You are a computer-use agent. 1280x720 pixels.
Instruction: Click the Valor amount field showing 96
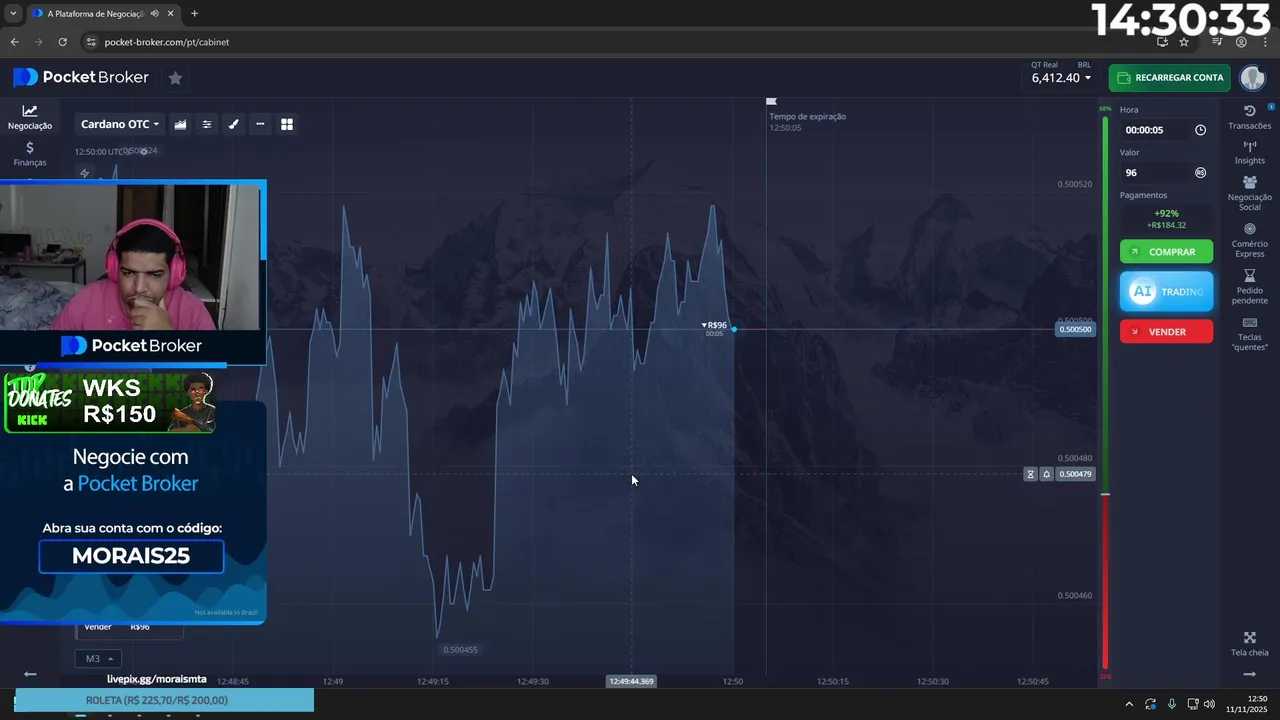point(1165,173)
